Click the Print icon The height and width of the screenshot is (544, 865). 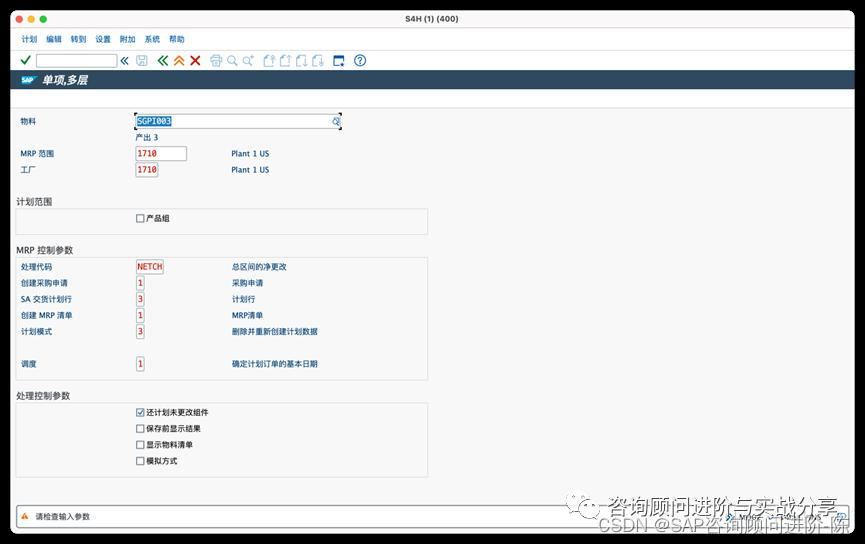(x=216, y=61)
